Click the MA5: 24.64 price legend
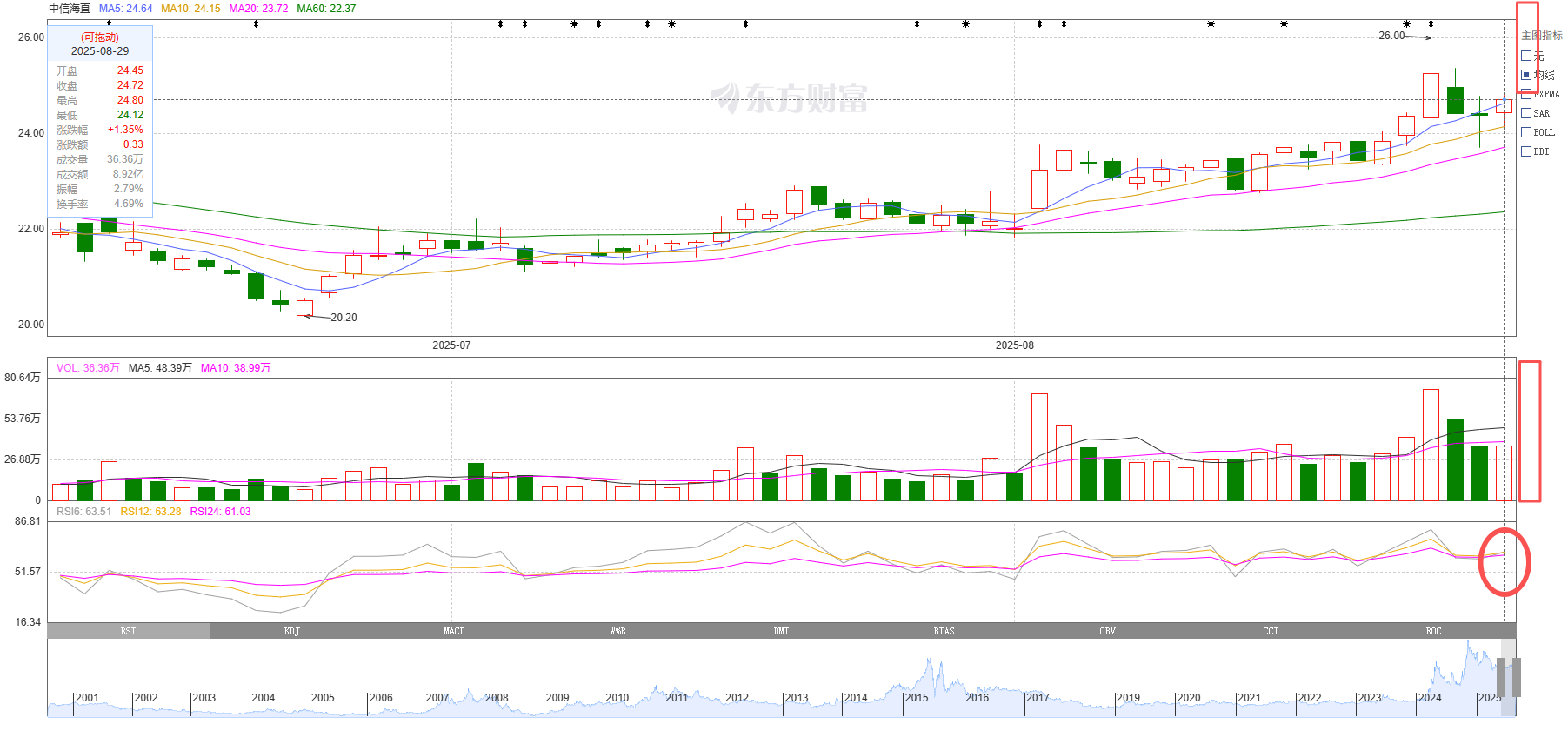 pos(125,9)
